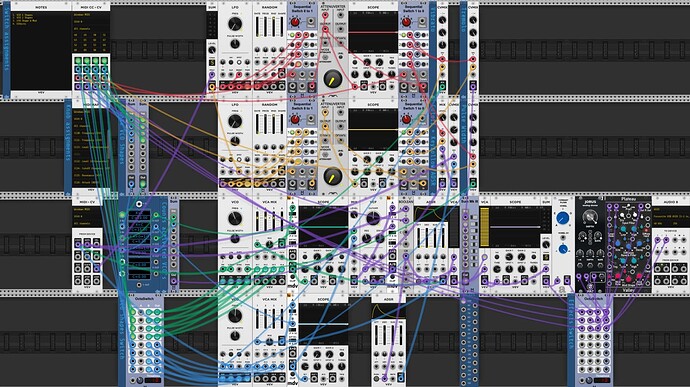Toggle first switch on the 8x8 Mute module
The width and height of the screenshot is (690, 387).
click(473, 218)
